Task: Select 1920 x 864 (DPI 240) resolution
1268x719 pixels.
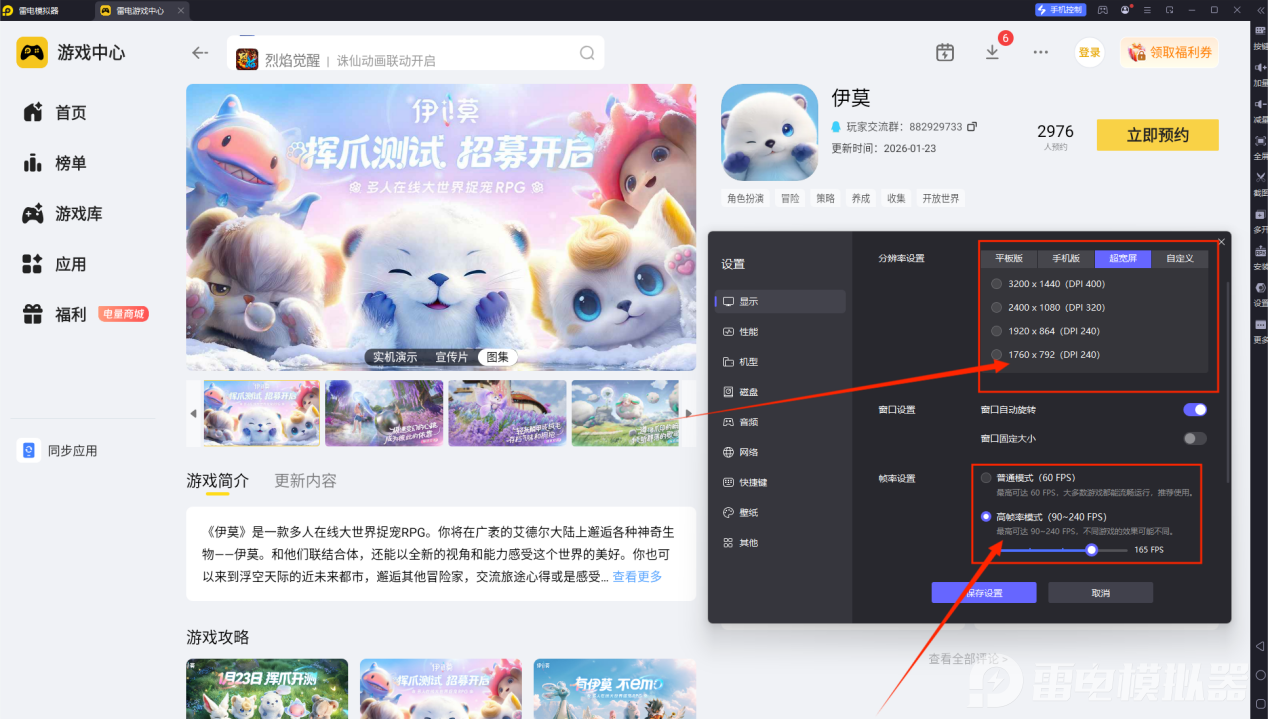Action: pos(996,331)
